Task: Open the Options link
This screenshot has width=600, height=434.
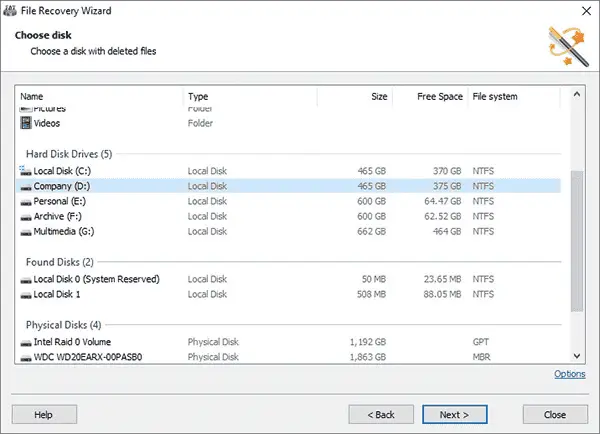Action: coord(569,374)
